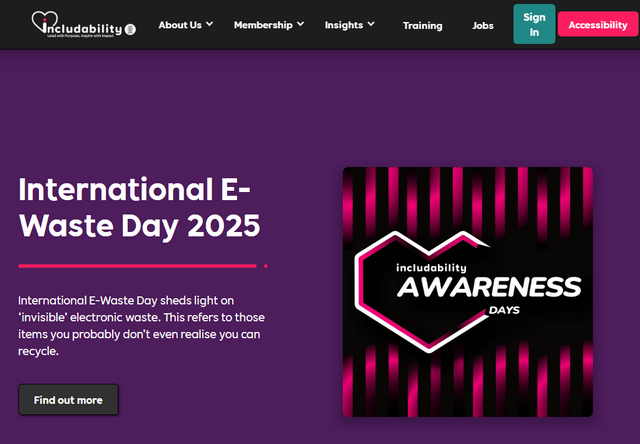This screenshot has height=444, width=640.
Task: Open the Awareness Days banner image
Action: 468,292
